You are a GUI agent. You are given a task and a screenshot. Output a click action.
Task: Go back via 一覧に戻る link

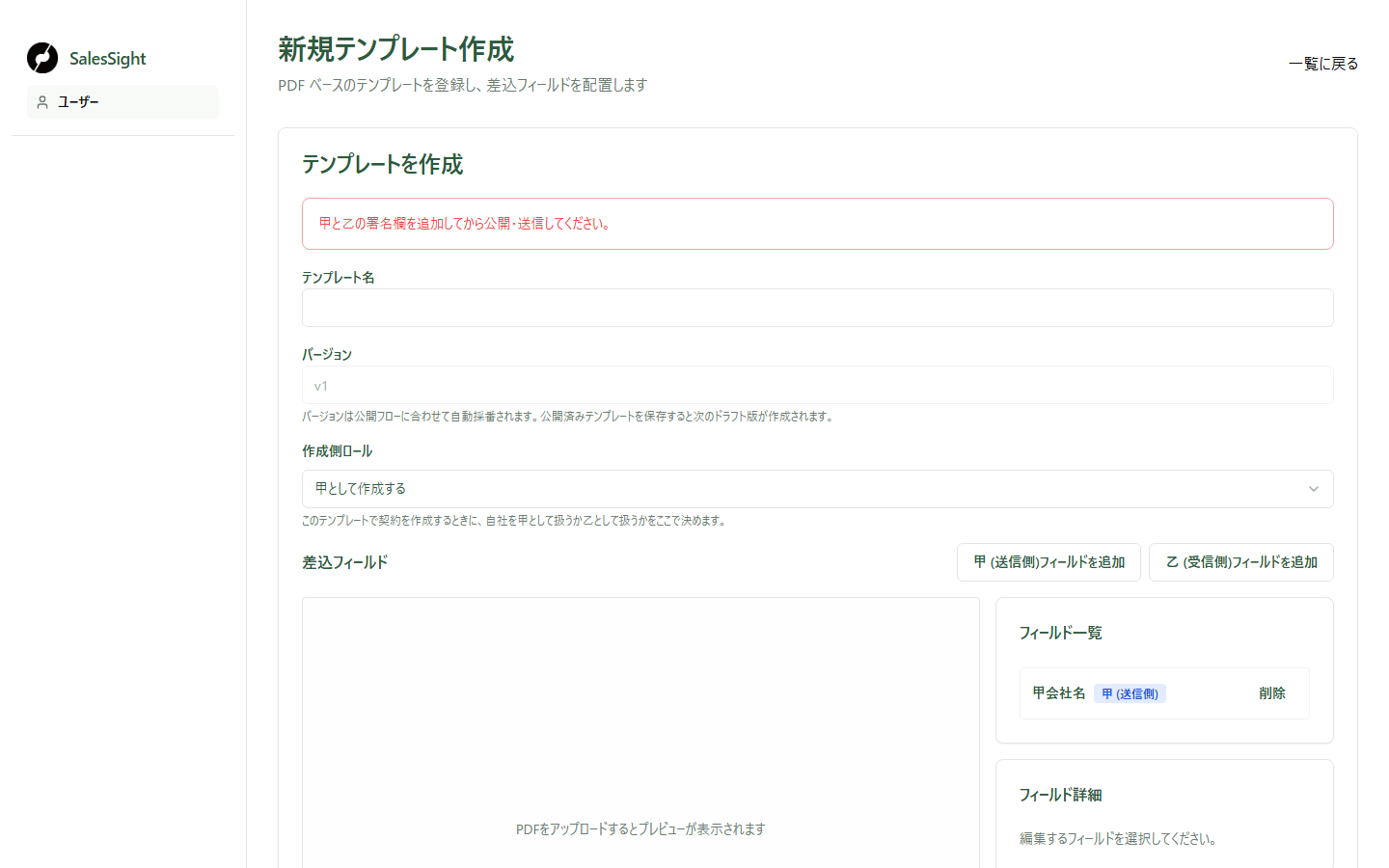(x=1323, y=64)
